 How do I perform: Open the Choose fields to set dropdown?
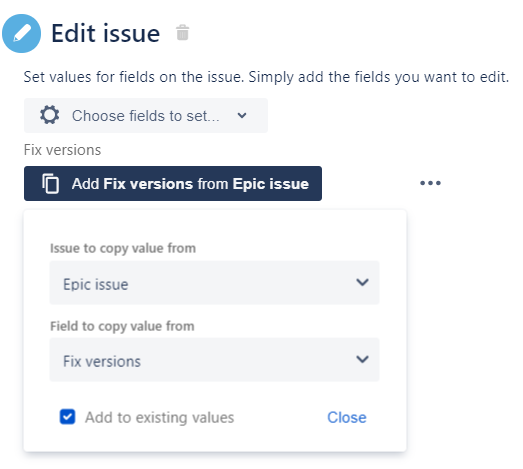coord(146,115)
